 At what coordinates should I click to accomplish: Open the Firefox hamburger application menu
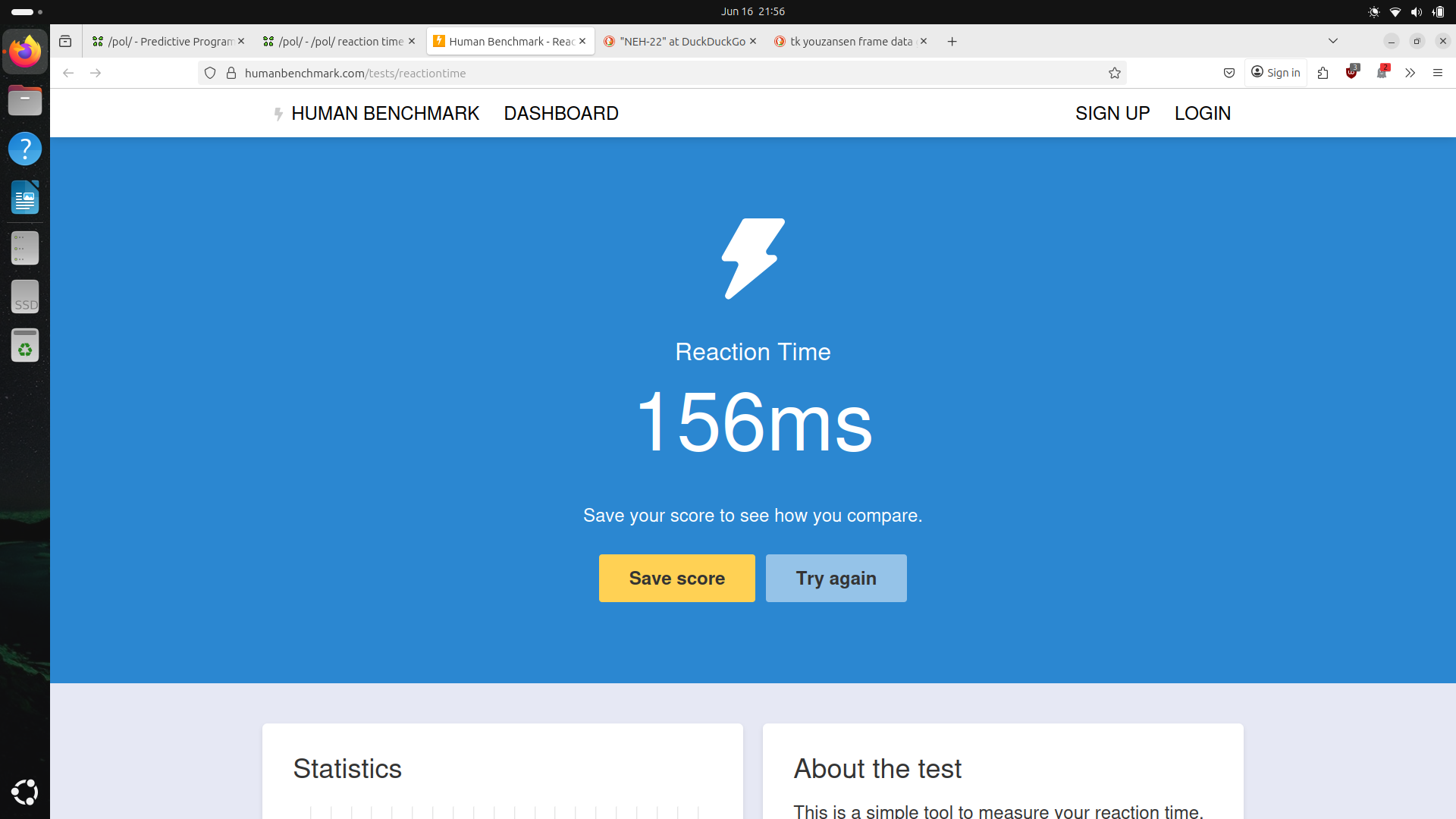coord(1437,73)
